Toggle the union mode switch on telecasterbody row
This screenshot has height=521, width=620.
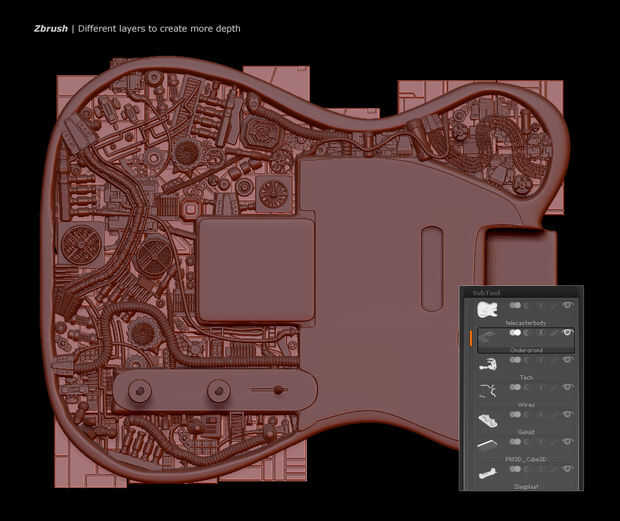click(x=515, y=306)
